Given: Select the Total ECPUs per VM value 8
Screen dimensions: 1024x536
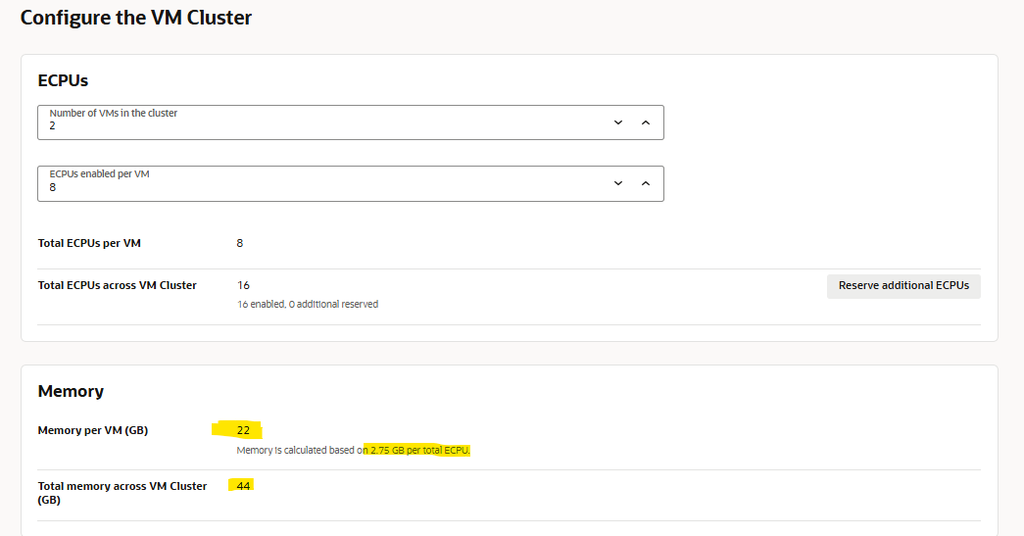Looking at the screenshot, I should [240, 244].
